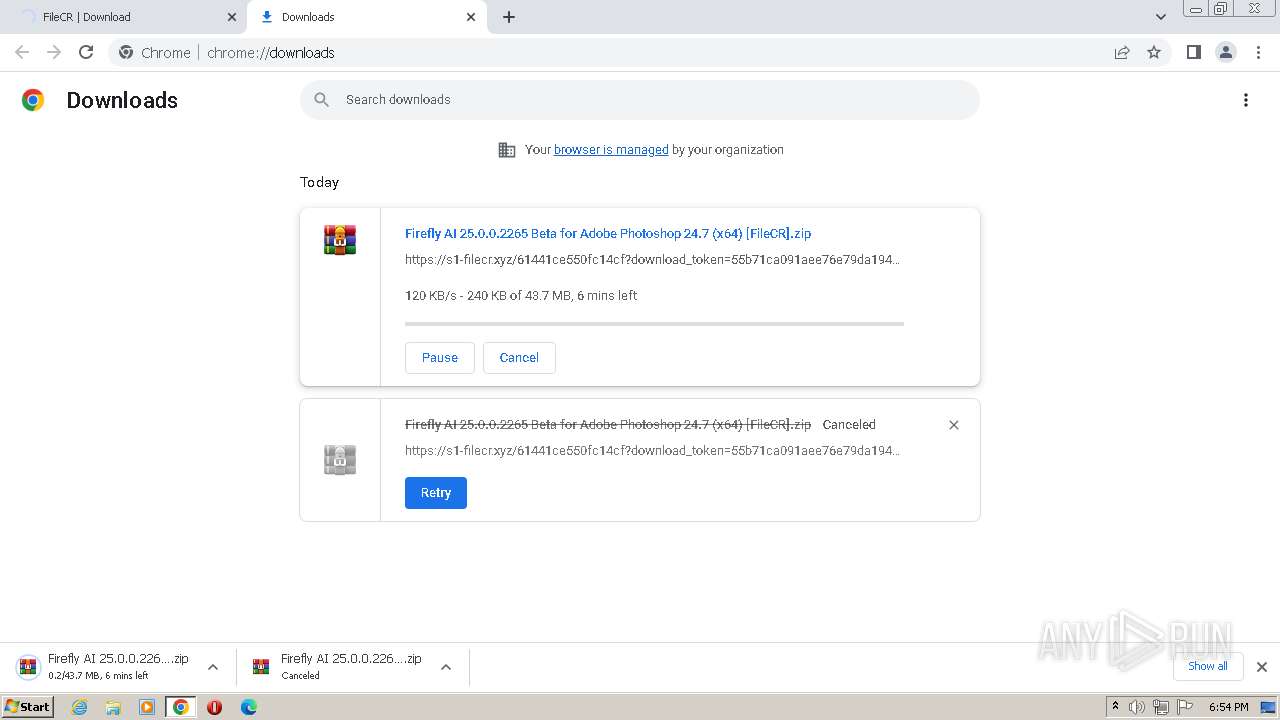Click the Windows Start button
Viewport: 1280px width, 720px height.
coord(27,707)
